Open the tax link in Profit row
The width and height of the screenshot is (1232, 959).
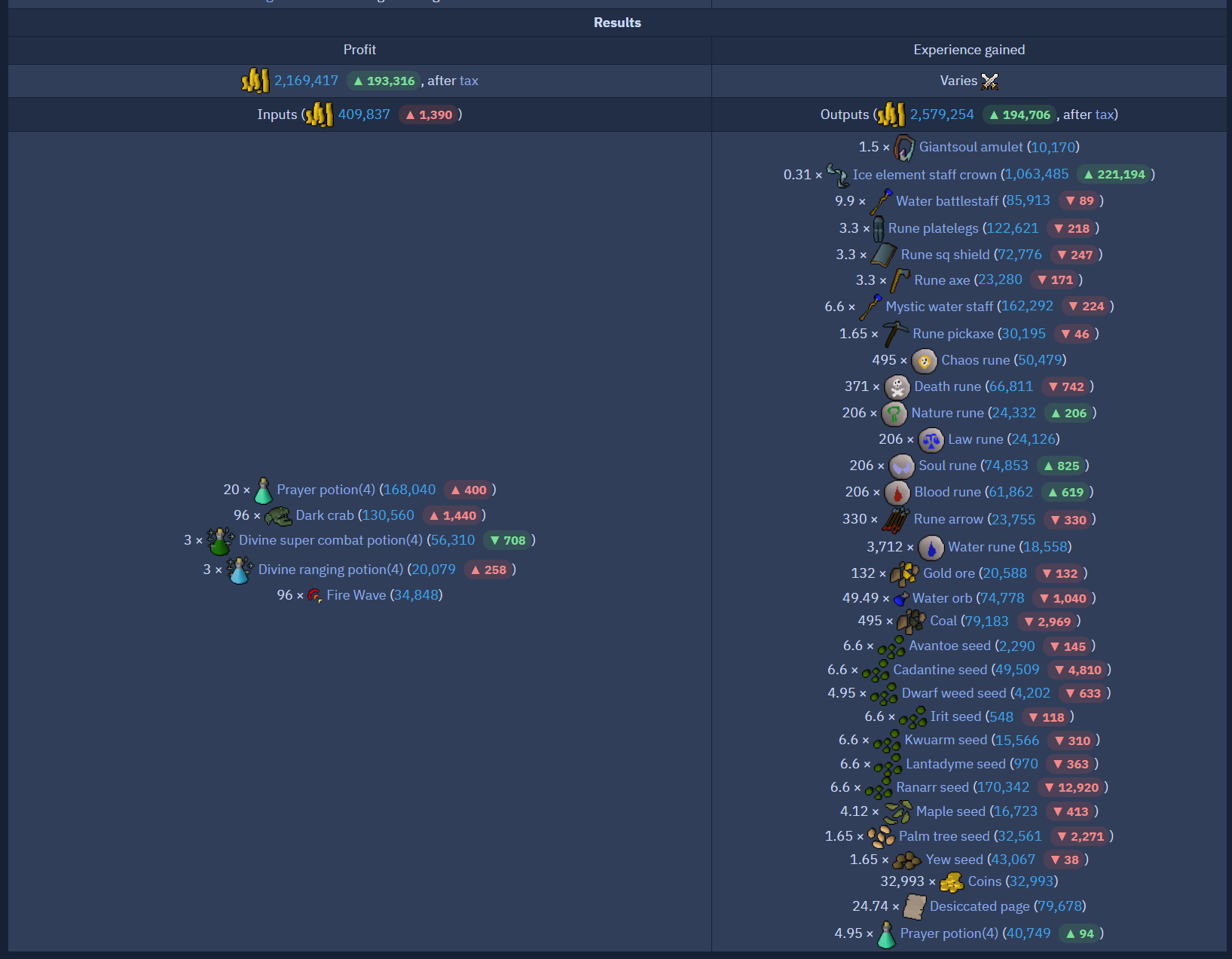pyautogui.click(x=469, y=81)
